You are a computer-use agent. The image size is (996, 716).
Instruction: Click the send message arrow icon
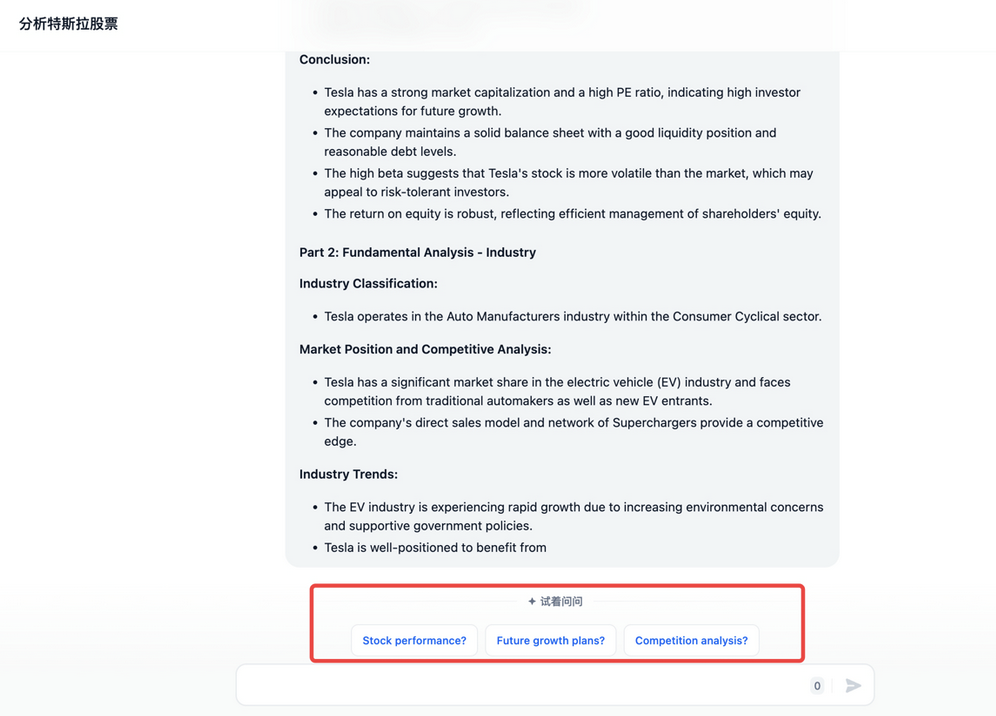[x=853, y=685]
